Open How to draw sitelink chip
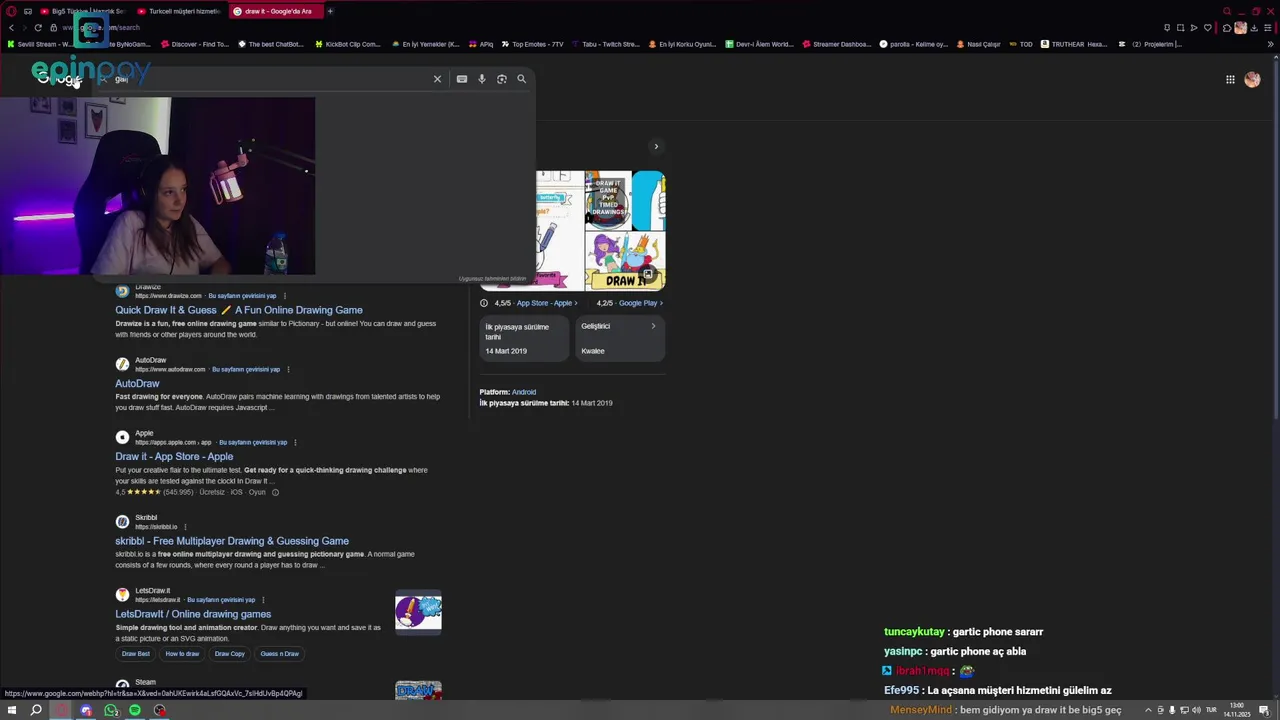Image resolution: width=1280 pixels, height=720 pixels. (182, 654)
